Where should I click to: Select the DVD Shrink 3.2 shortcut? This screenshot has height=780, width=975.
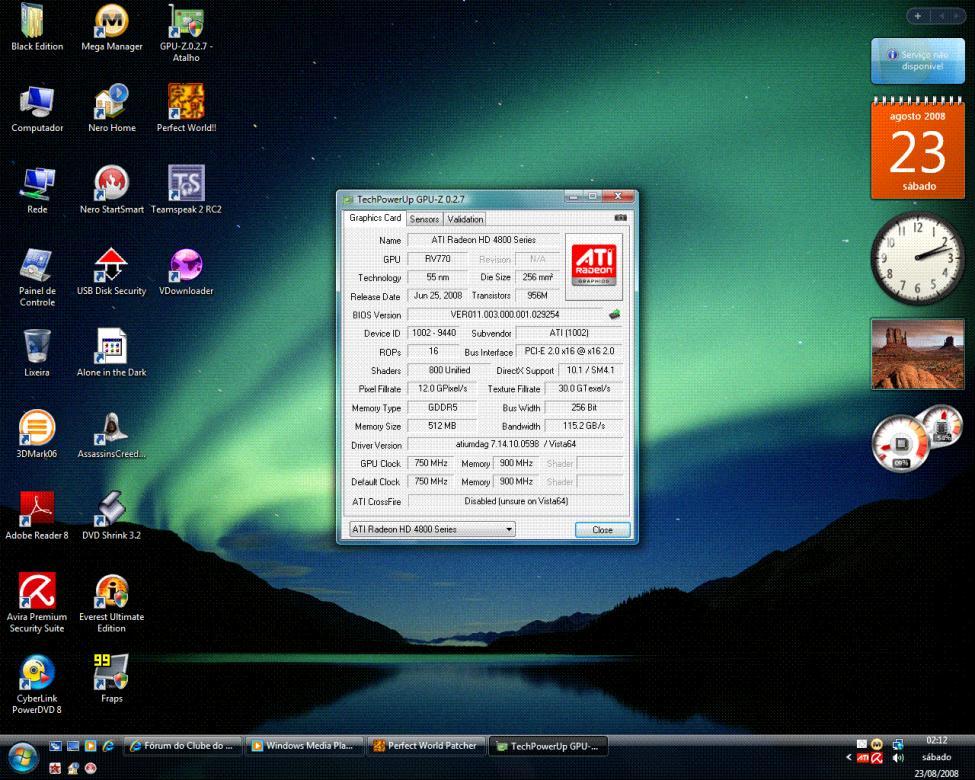click(x=112, y=516)
